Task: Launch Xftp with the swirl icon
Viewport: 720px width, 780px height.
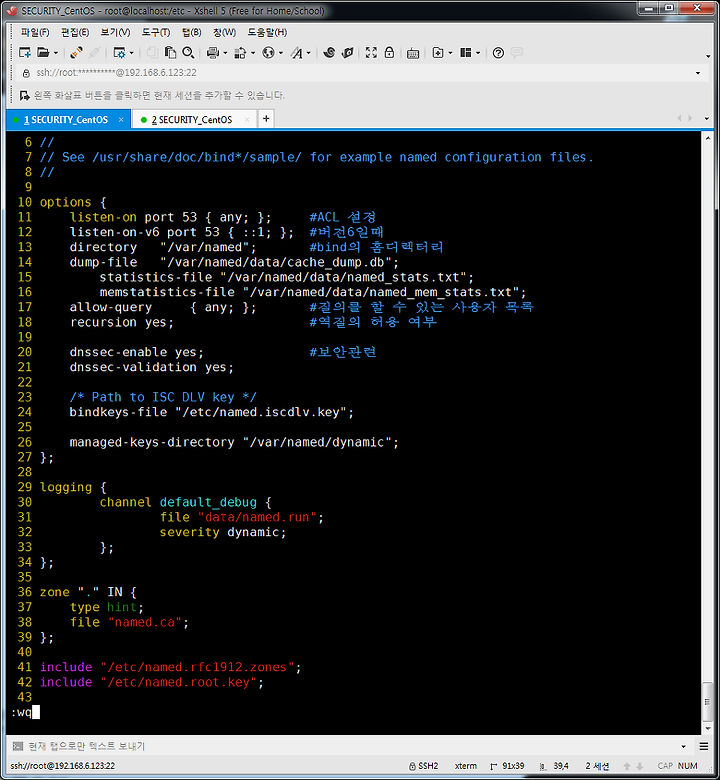Action: tap(329, 53)
